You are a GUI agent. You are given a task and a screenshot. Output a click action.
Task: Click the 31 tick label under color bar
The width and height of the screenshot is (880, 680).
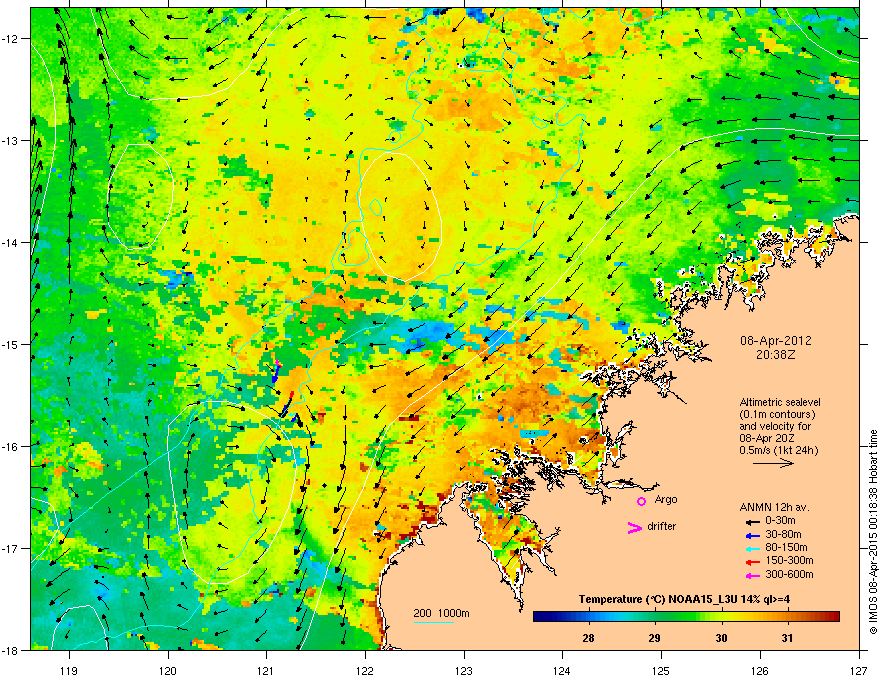[787, 638]
